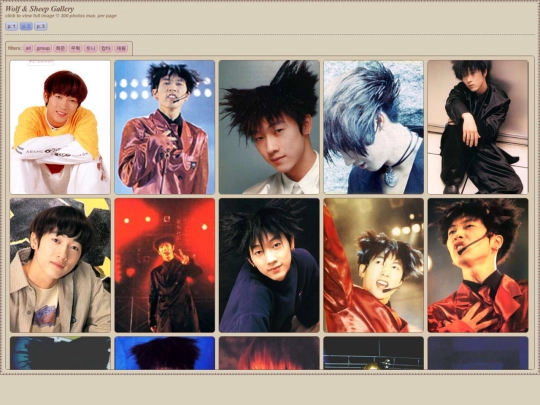The image size is (540, 405).
Task: Open photo of person in beige jacket
Action: point(60,265)
